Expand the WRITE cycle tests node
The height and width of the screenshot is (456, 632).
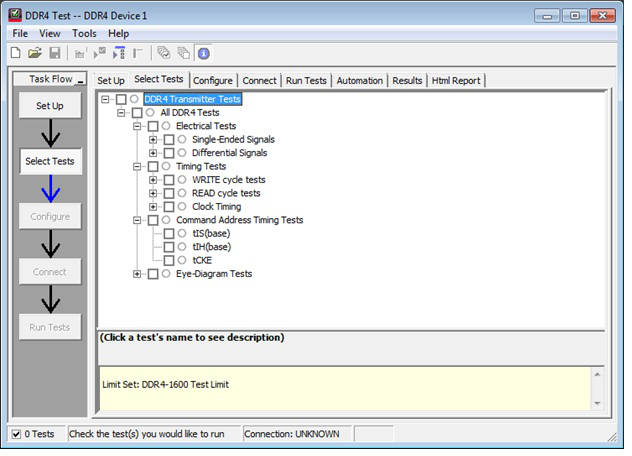tap(153, 180)
